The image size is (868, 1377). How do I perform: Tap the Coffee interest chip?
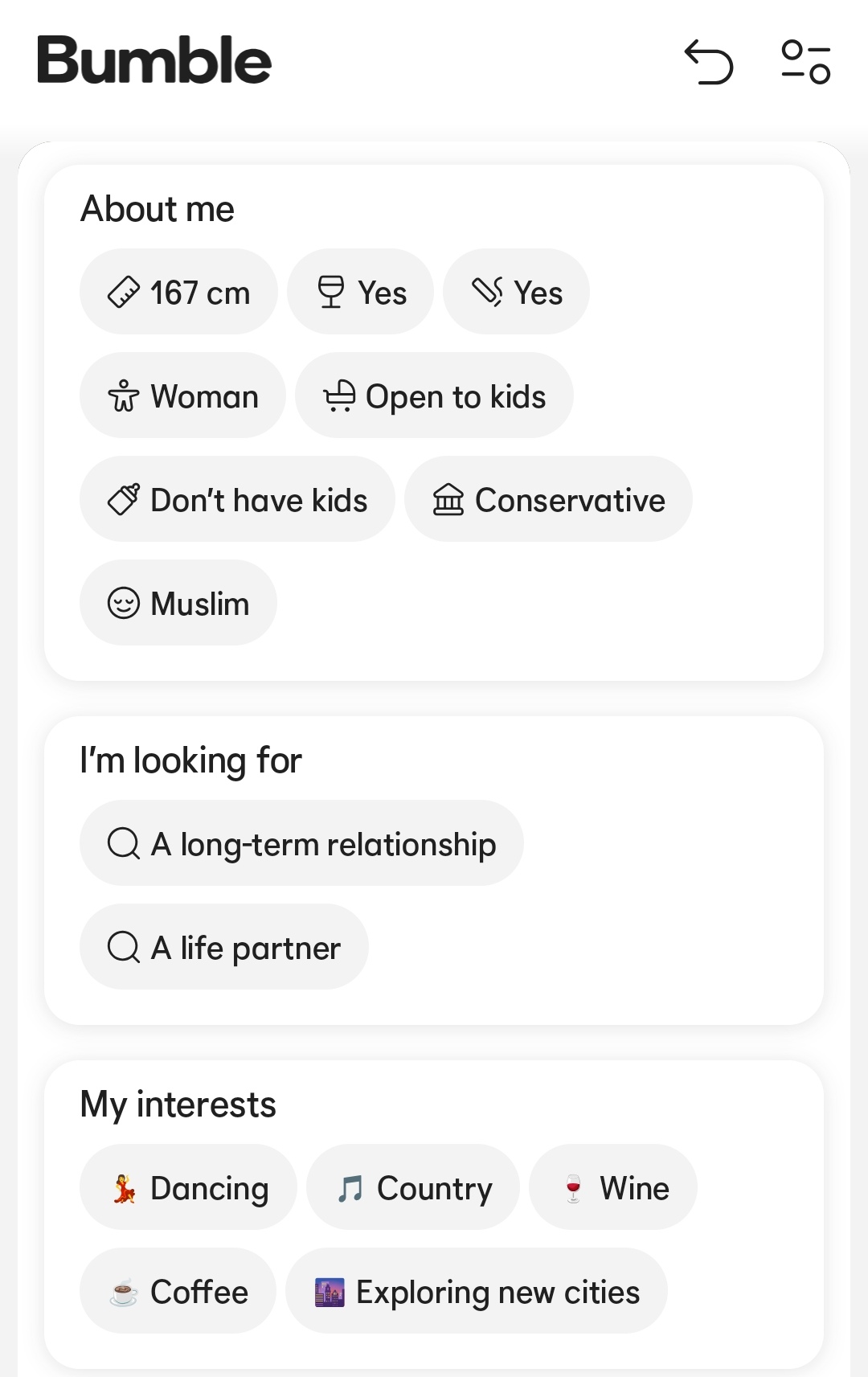[x=178, y=1291]
